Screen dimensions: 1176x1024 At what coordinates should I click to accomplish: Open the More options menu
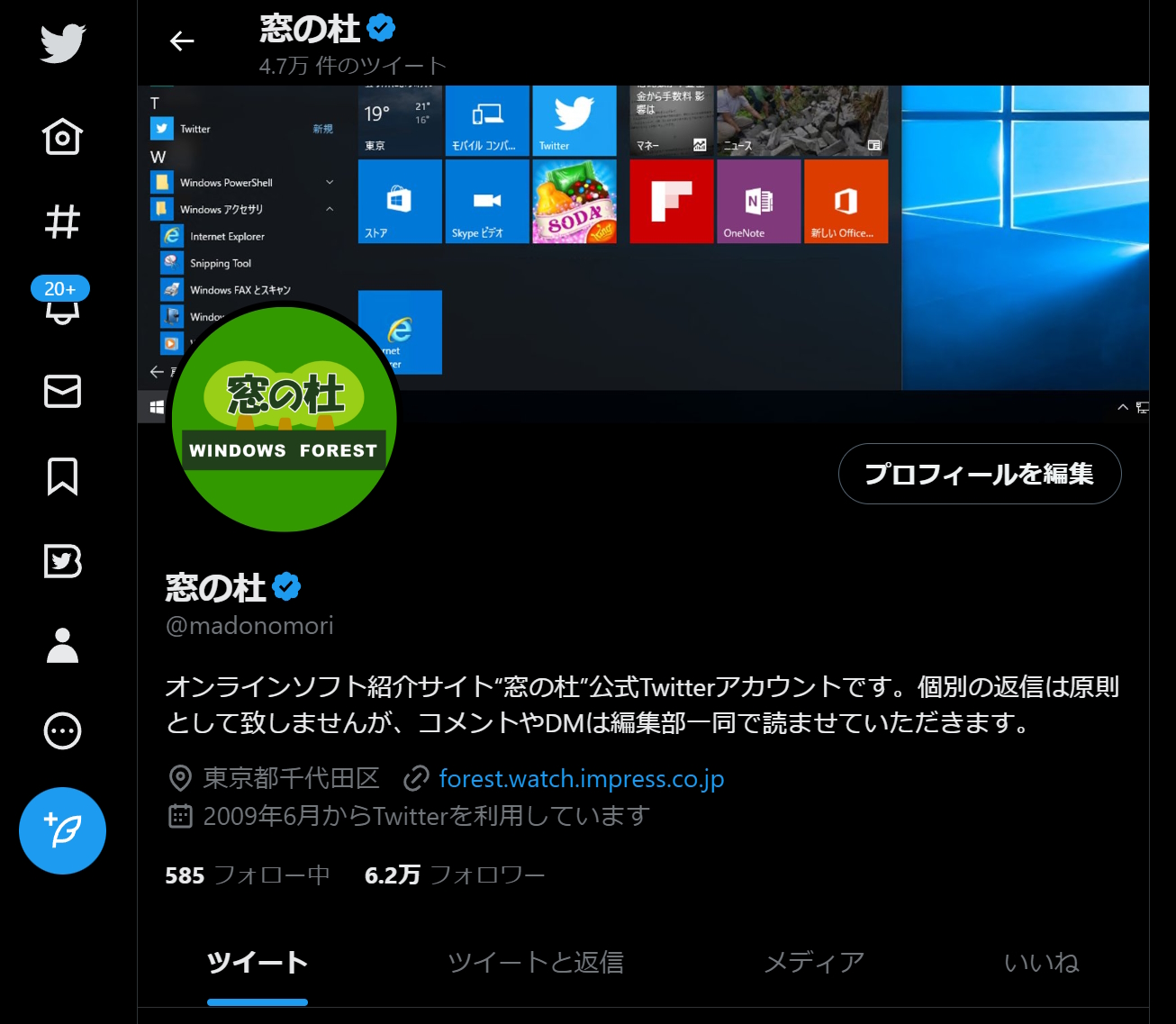click(x=61, y=731)
